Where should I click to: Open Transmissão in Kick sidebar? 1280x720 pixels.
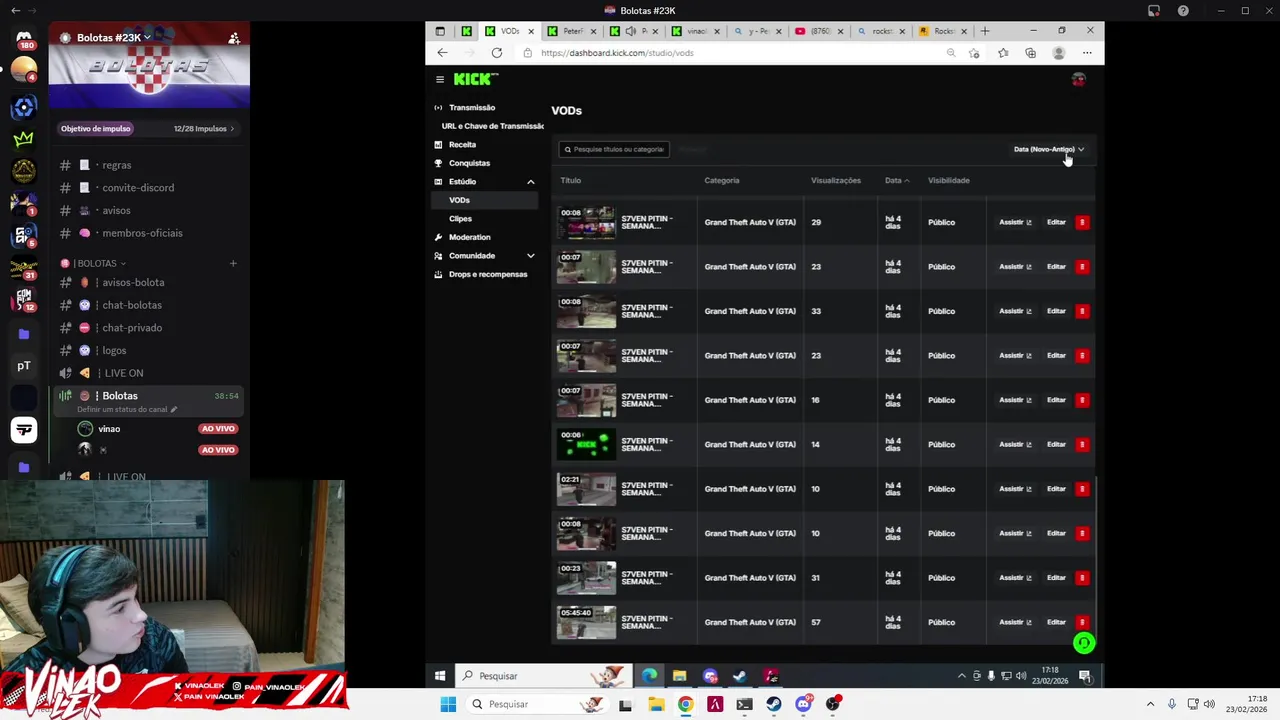pos(472,107)
